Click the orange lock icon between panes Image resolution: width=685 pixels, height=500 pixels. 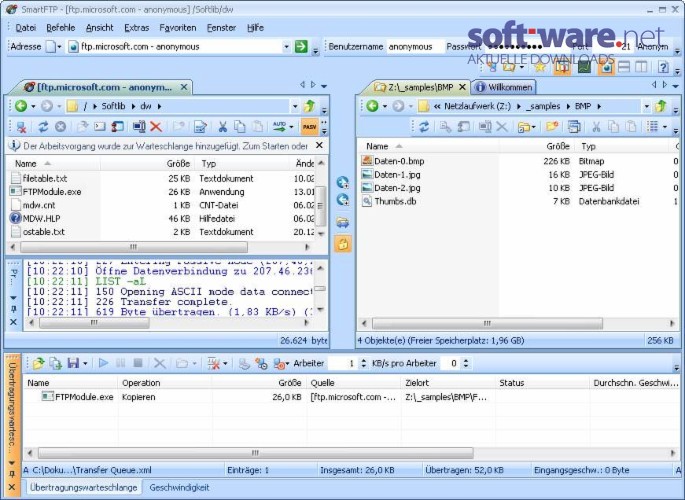[x=342, y=244]
